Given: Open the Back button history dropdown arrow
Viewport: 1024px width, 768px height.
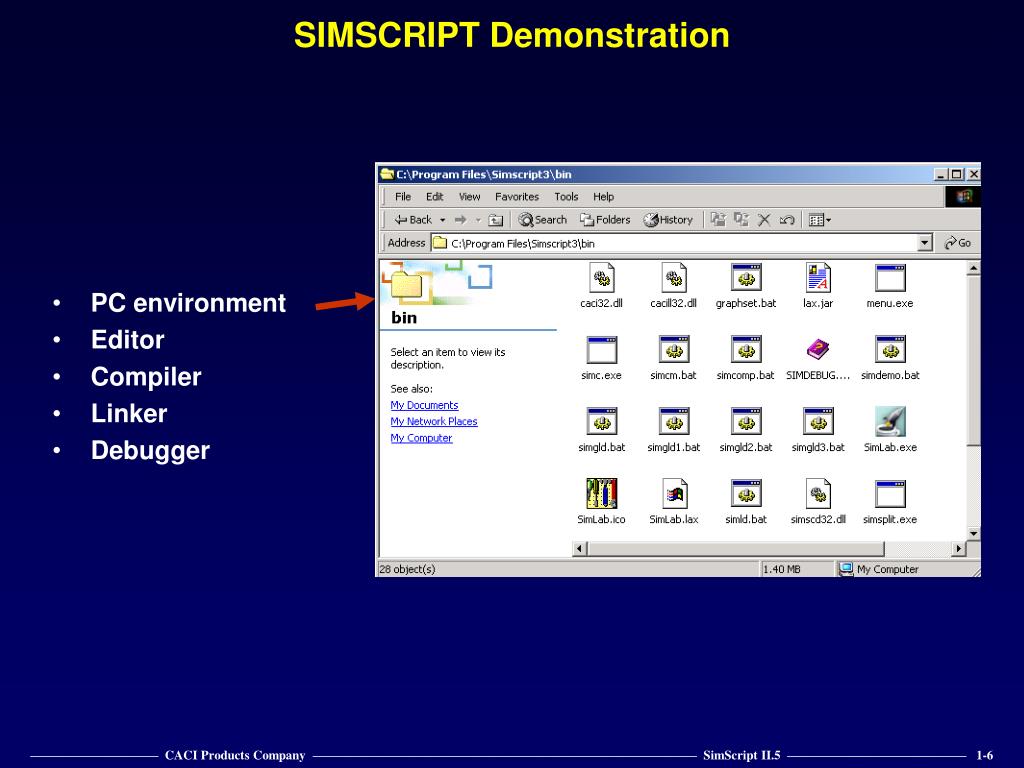Looking at the screenshot, I should [x=442, y=220].
